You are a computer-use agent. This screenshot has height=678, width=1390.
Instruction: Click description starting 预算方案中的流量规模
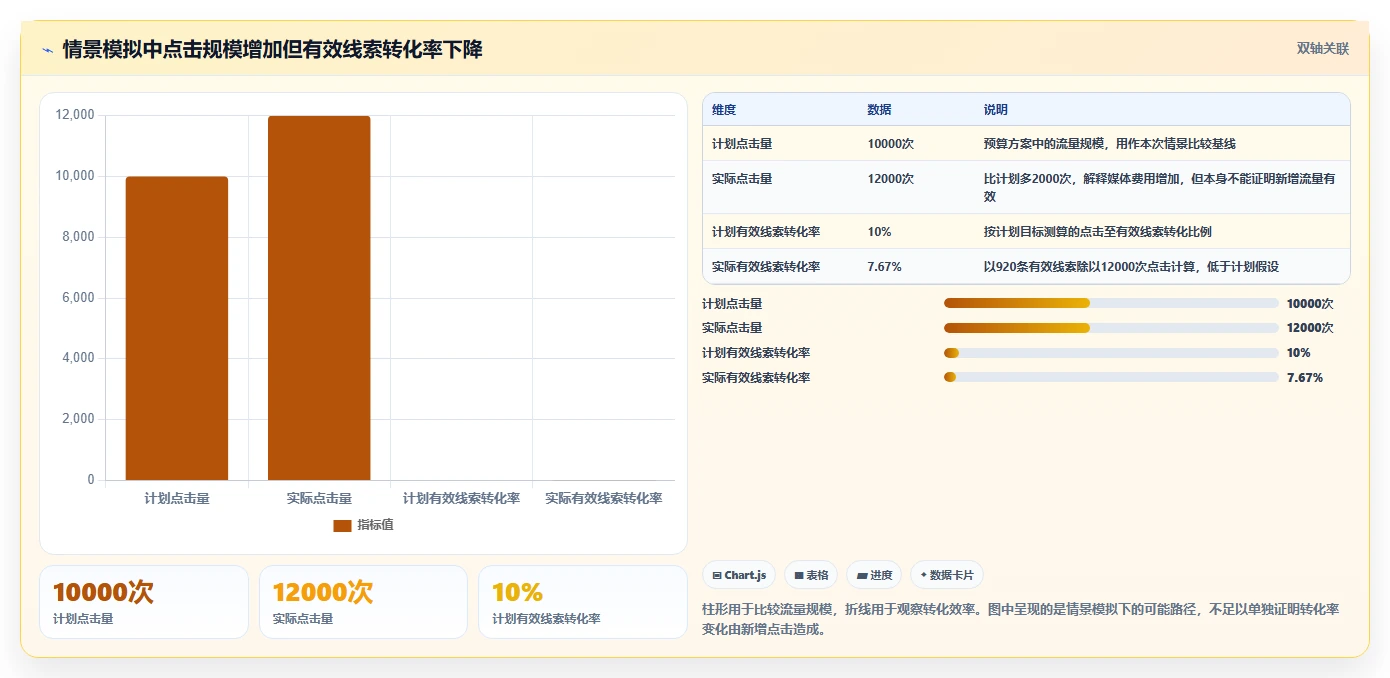pyautogui.click(x=1110, y=144)
